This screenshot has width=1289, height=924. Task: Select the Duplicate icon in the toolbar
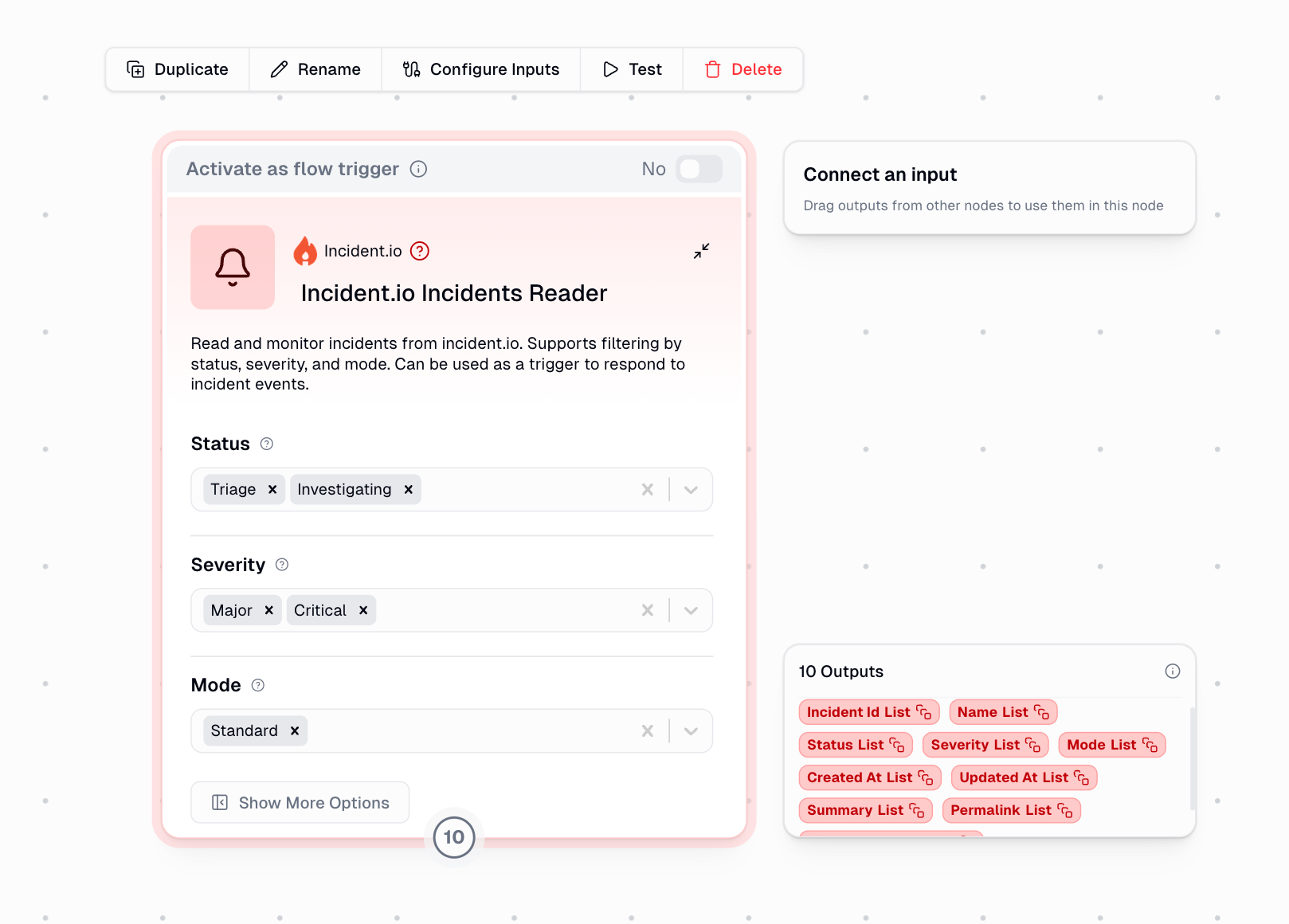[135, 69]
